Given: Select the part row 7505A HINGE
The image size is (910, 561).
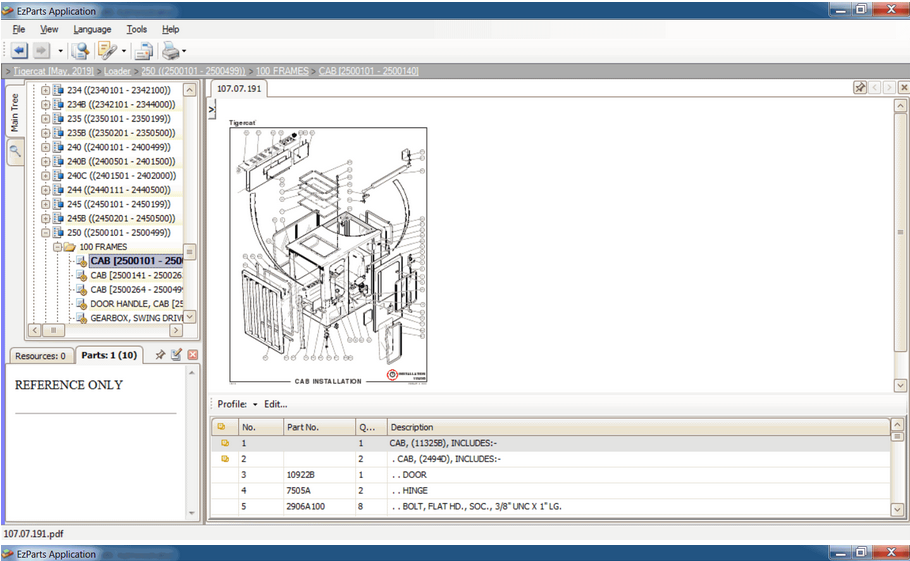Looking at the screenshot, I should 550,491.
